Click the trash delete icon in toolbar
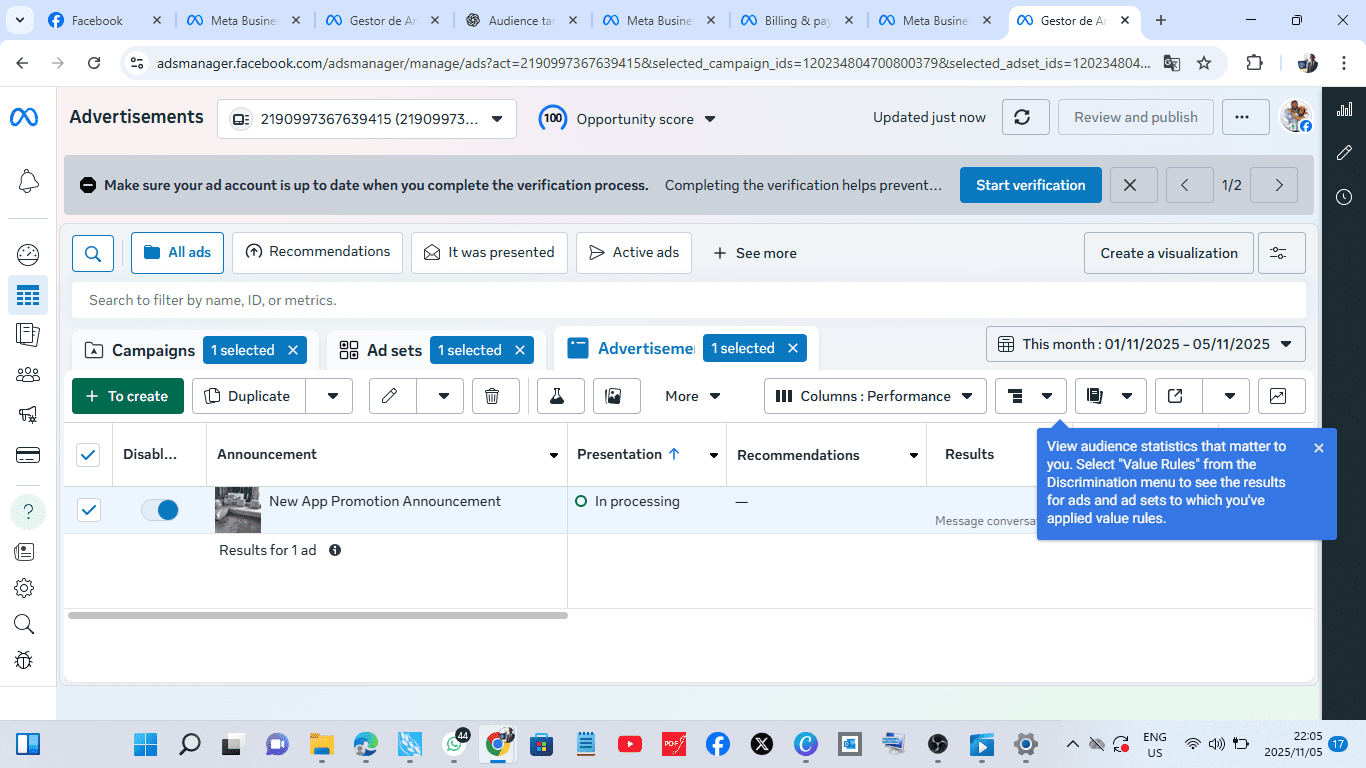The image size is (1366, 768). [492, 396]
